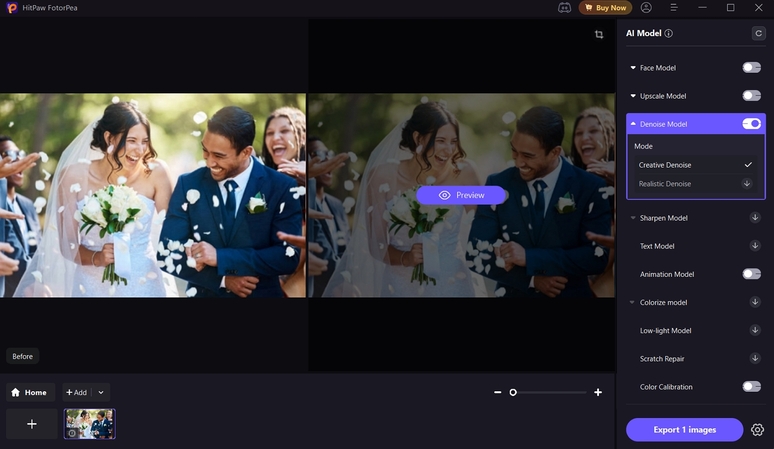The image size is (774, 449).
Task: Download the Sharpen Model
Action: click(x=755, y=218)
